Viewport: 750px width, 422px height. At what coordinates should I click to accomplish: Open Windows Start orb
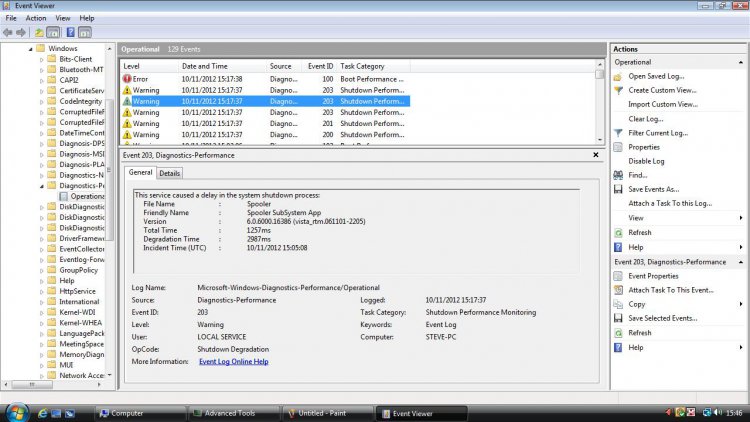(x=17, y=412)
